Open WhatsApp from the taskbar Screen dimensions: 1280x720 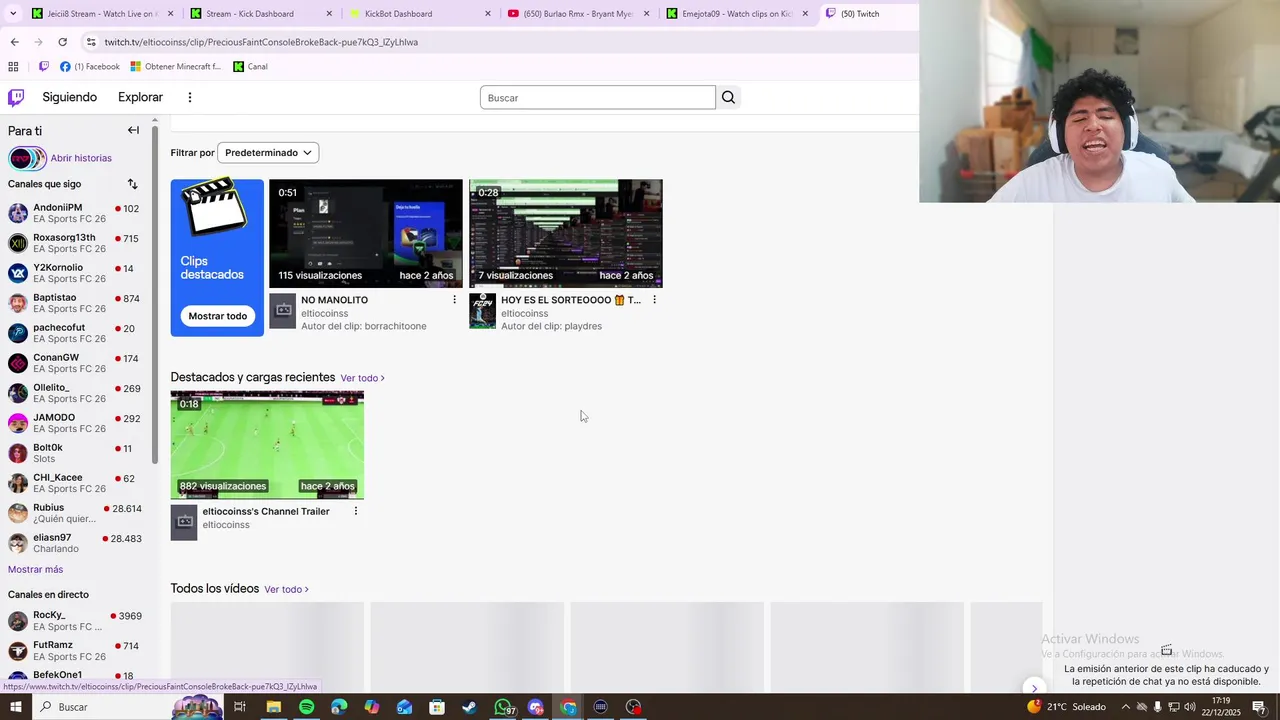(504, 707)
